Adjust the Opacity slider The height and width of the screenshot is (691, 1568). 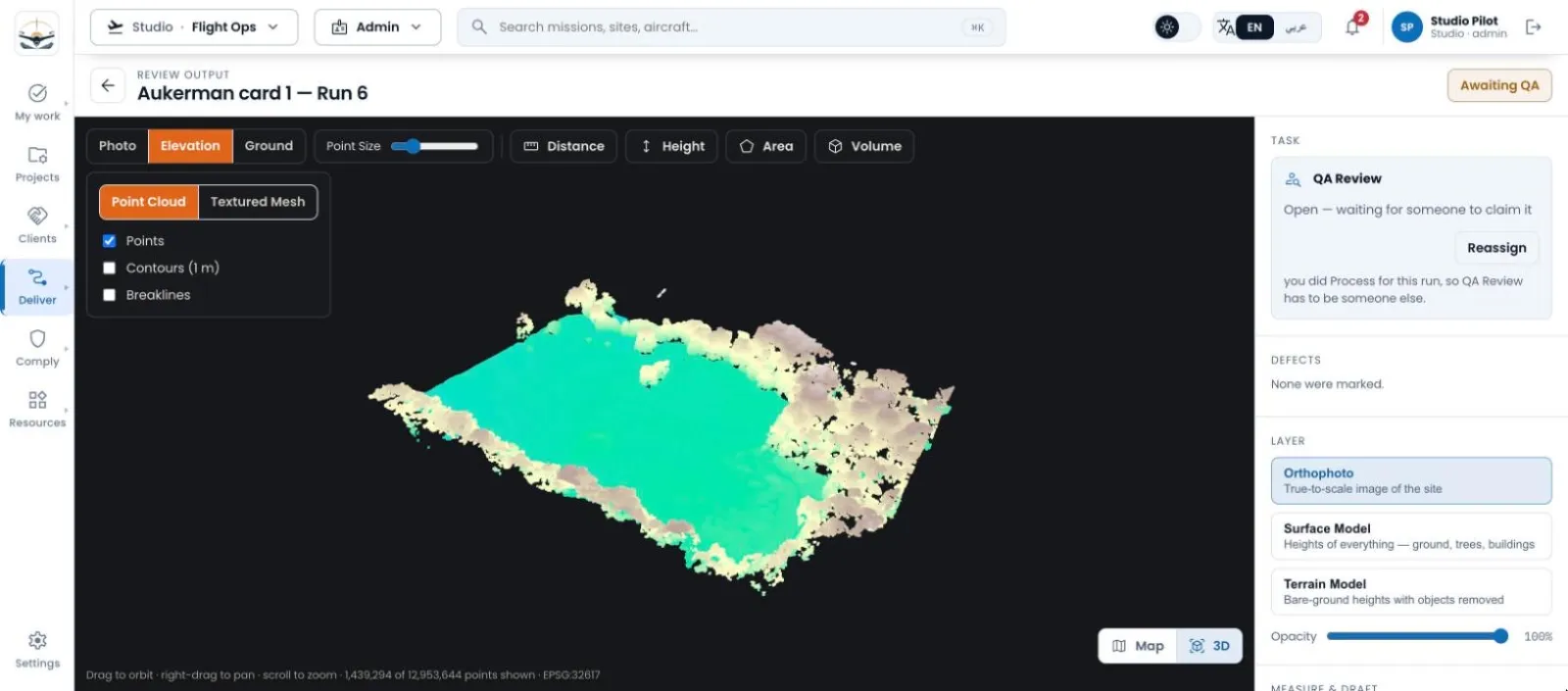[1417, 636]
